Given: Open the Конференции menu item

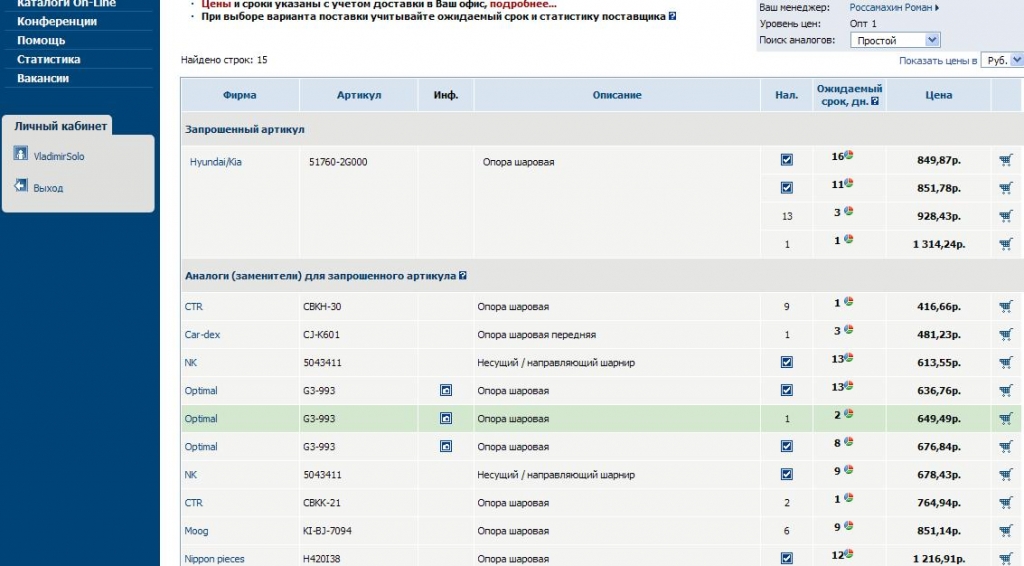Looking at the screenshot, I should tap(57, 21).
